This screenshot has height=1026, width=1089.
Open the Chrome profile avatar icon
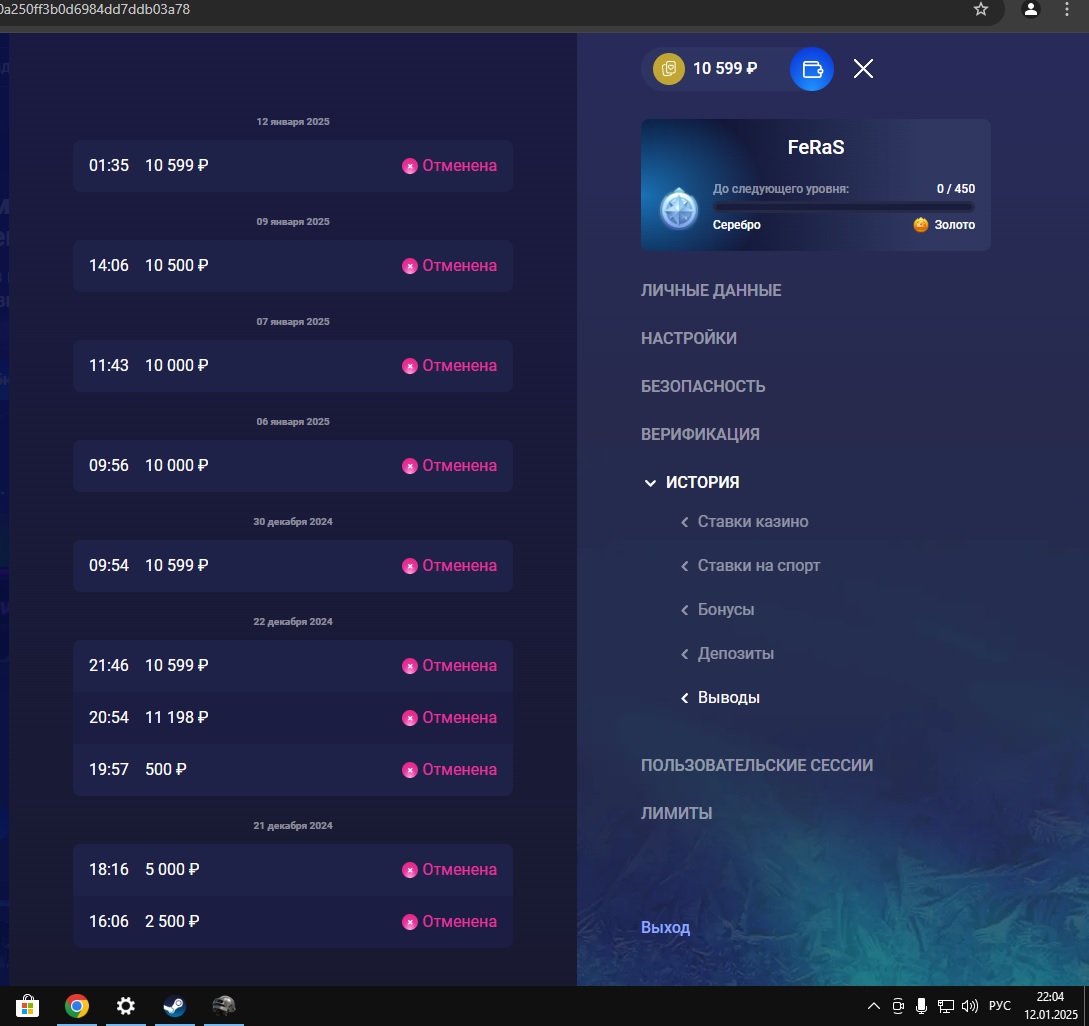[1031, 9]
